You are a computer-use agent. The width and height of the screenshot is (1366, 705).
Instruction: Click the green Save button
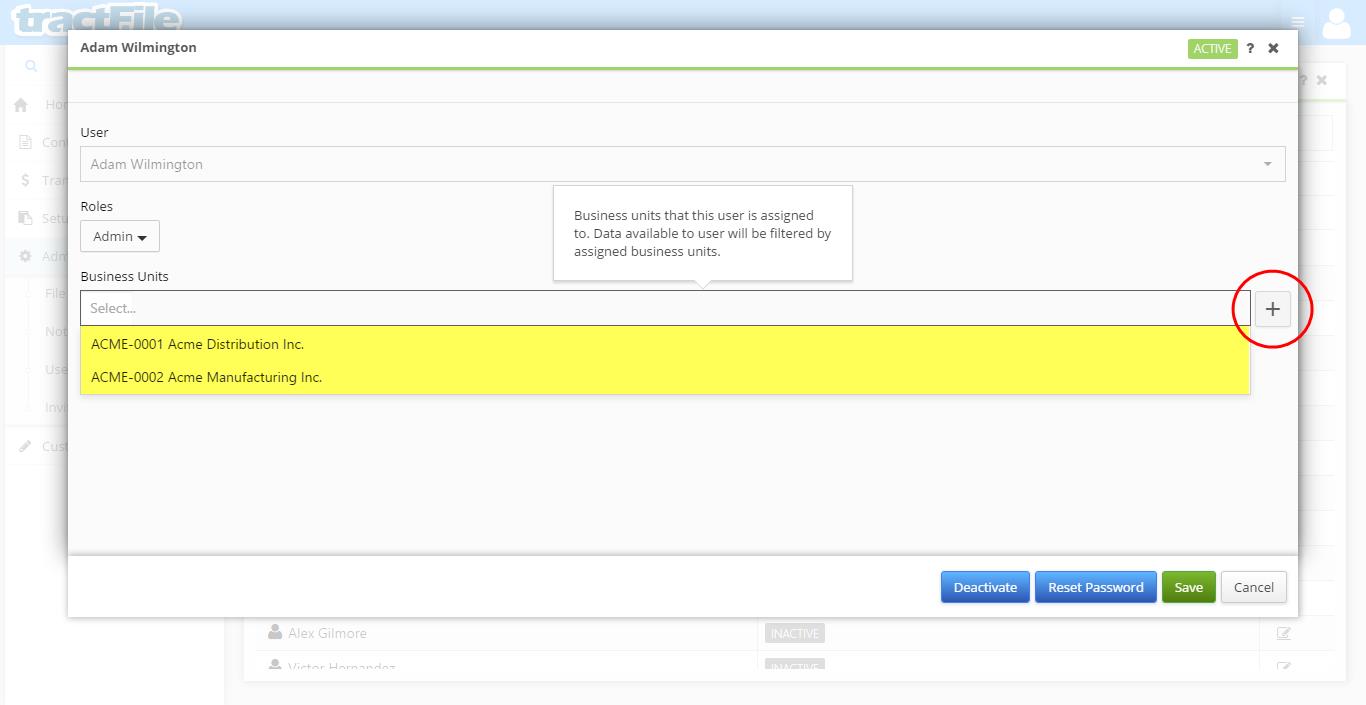tap(1189, 587)
